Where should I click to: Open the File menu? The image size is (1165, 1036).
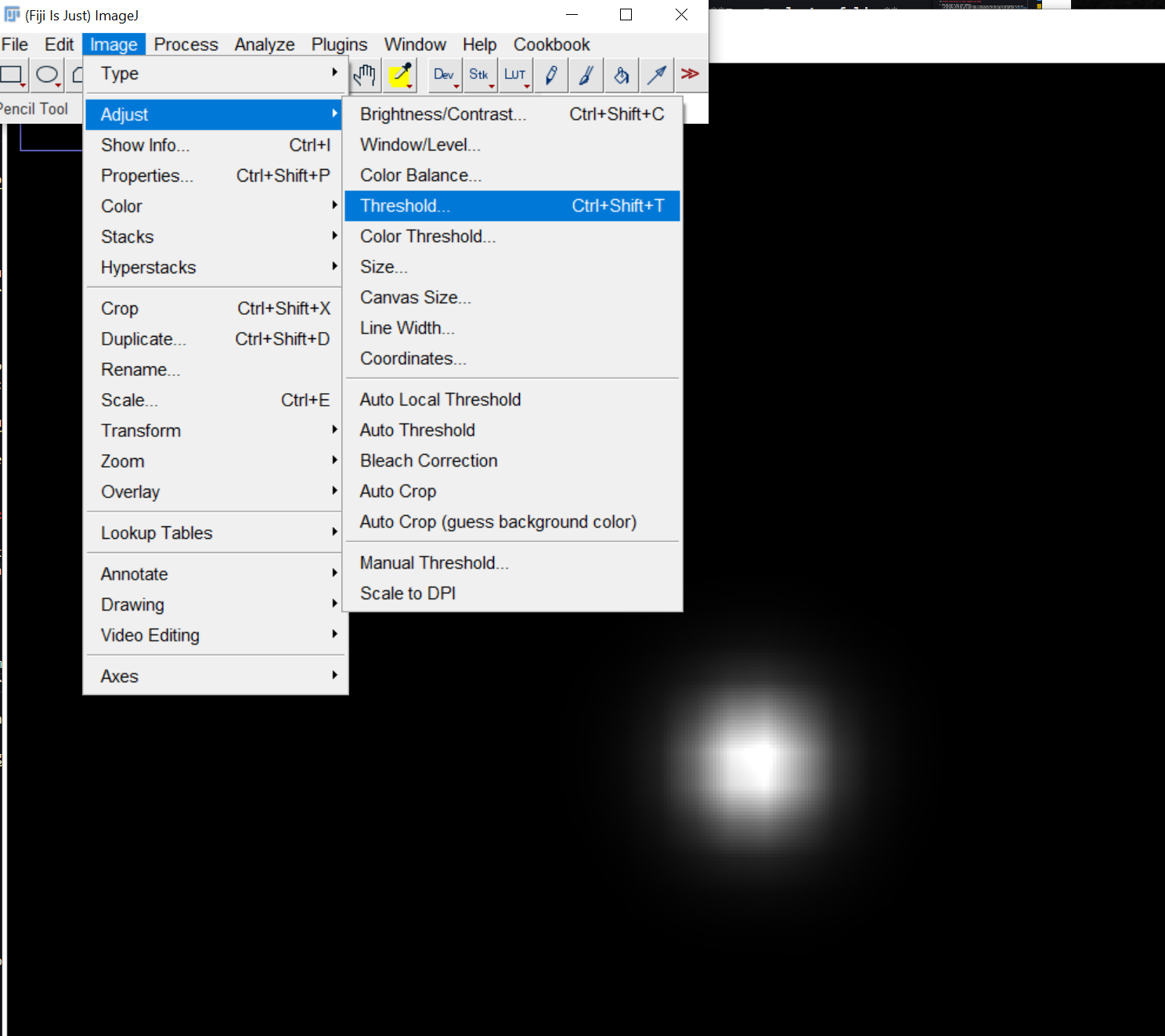[15, 45]
